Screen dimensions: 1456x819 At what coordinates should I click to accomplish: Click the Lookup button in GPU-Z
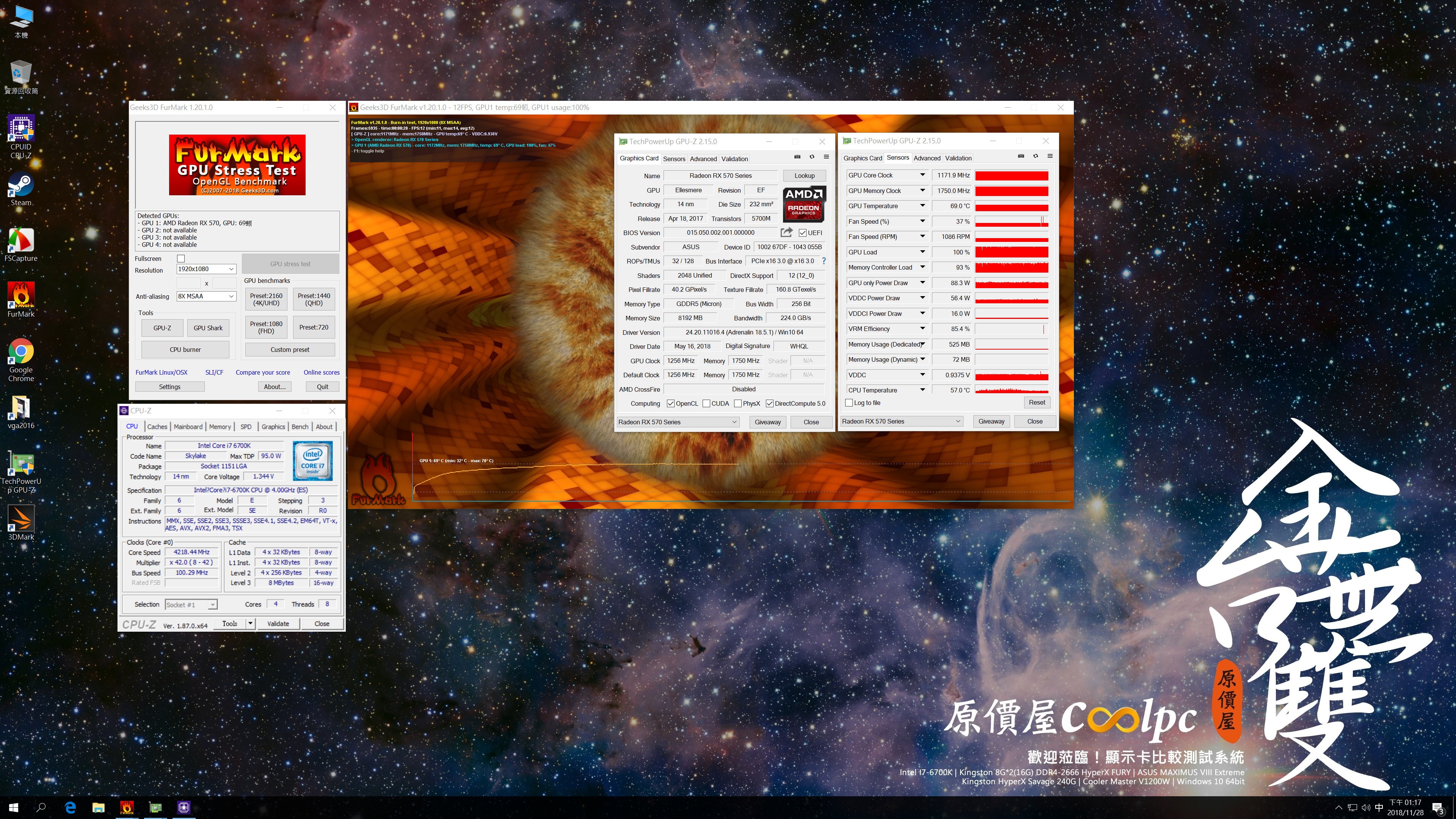click(x=804, y=176)
